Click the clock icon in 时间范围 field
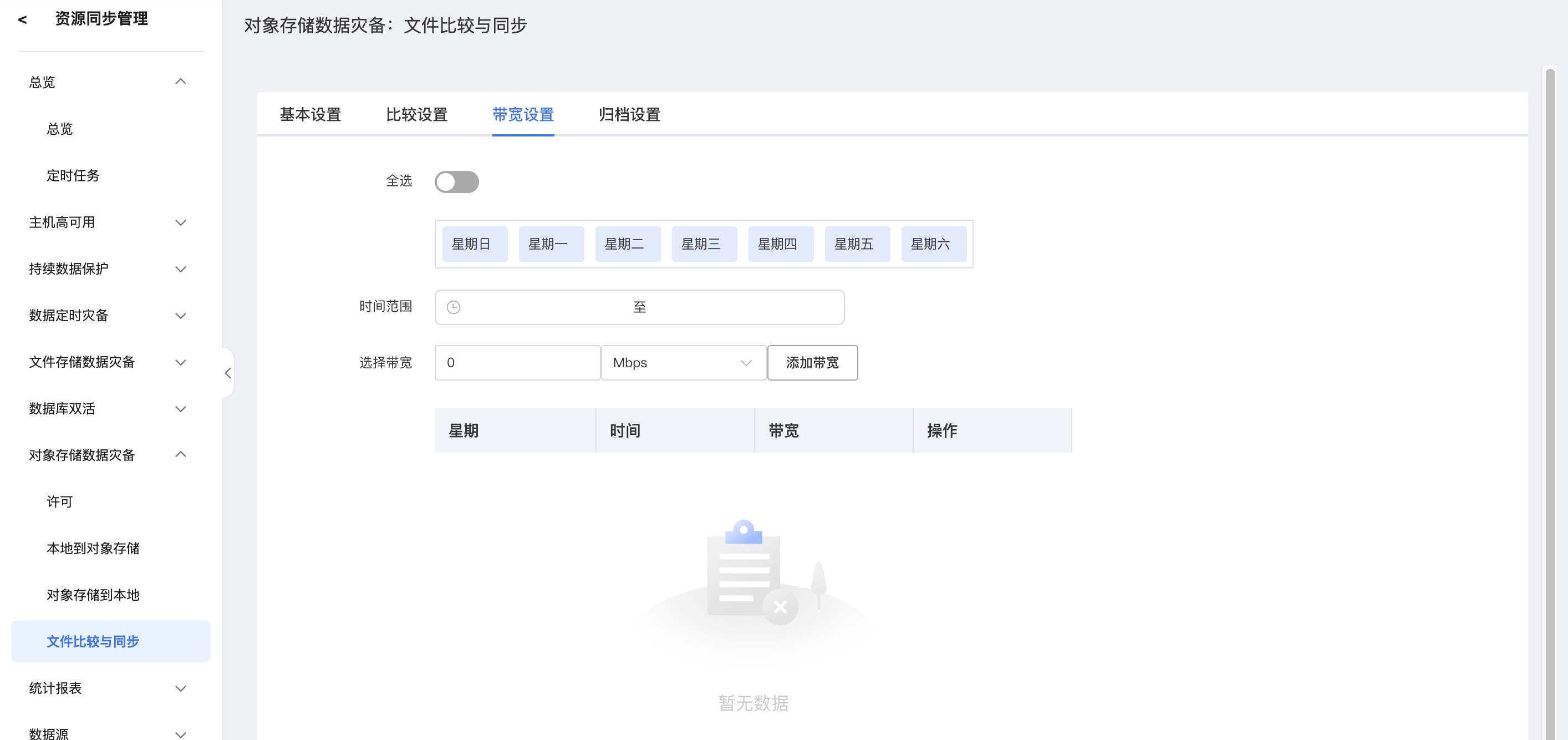 [x=454, y=307]
